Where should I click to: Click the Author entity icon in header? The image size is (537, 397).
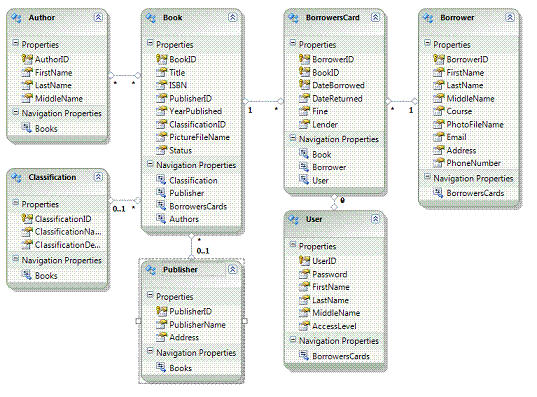(x=16, y=17)
